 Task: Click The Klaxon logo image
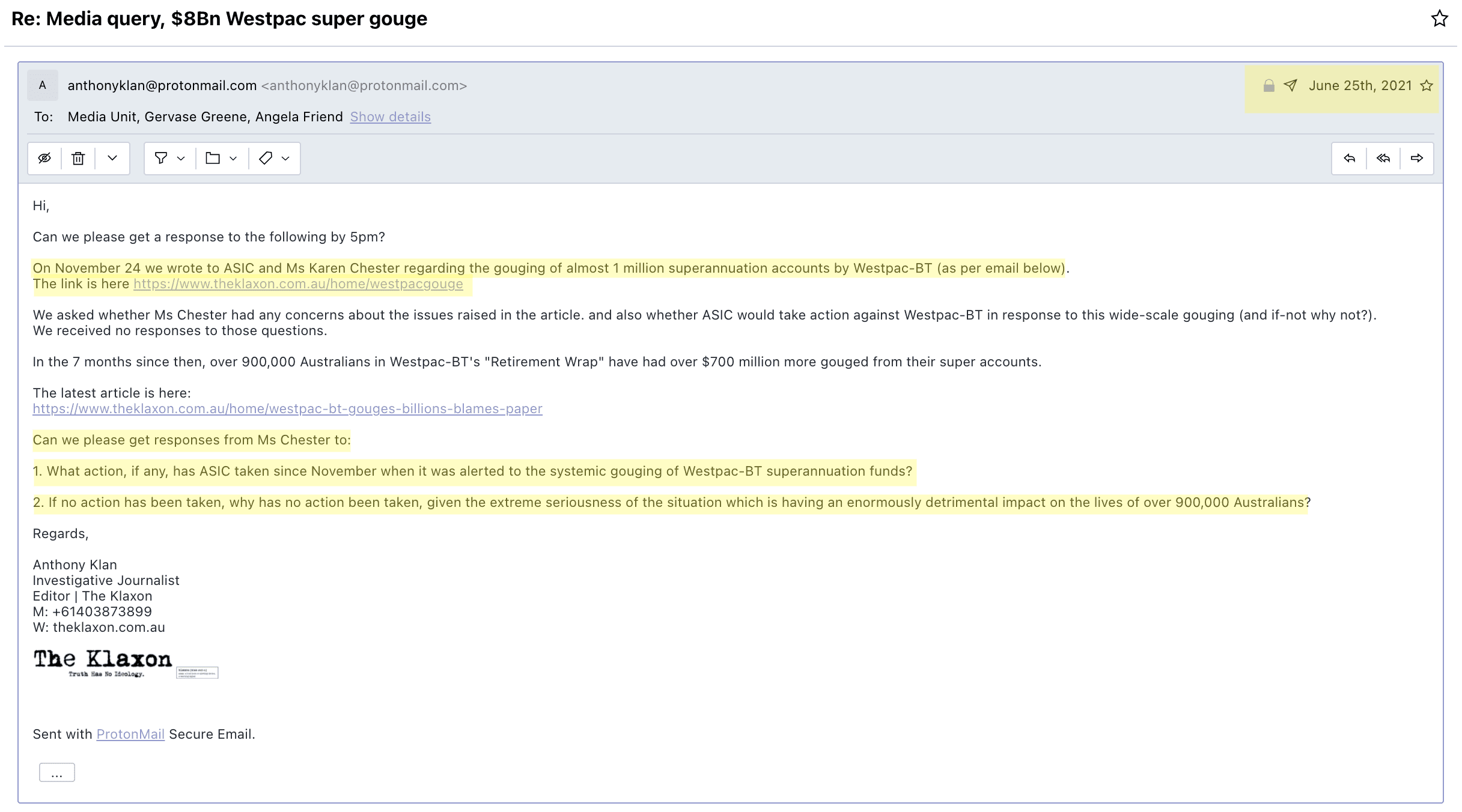coord(103,663)
